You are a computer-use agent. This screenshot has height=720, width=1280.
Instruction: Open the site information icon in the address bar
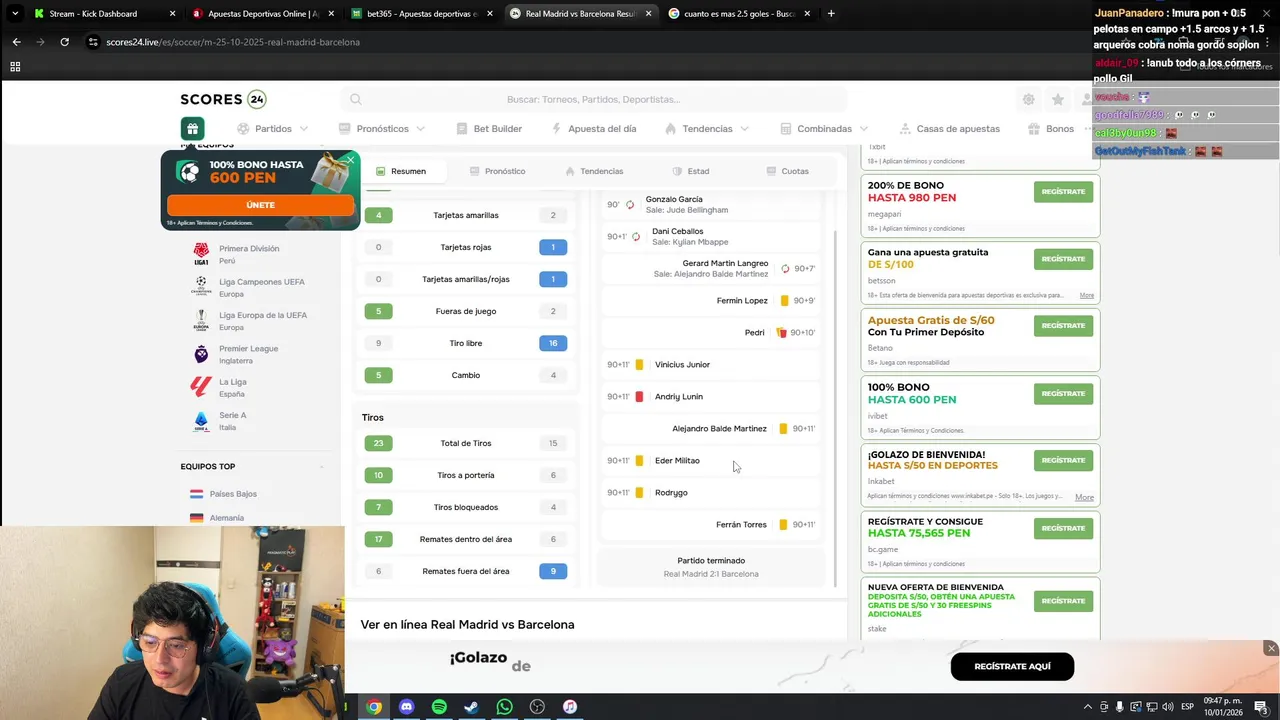tap(93, 42)
